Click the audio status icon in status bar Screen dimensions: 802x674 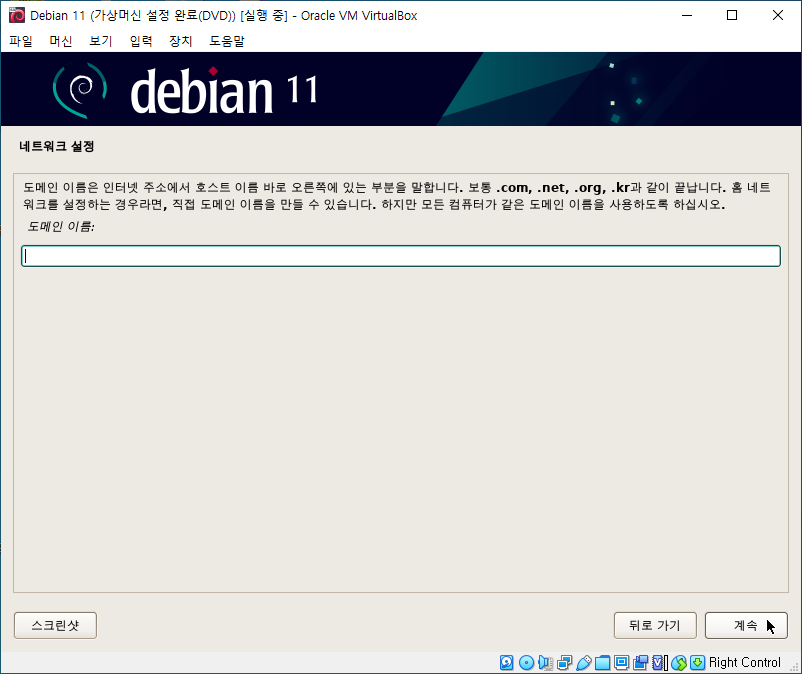pyautogui.click(x=545, y=662)
